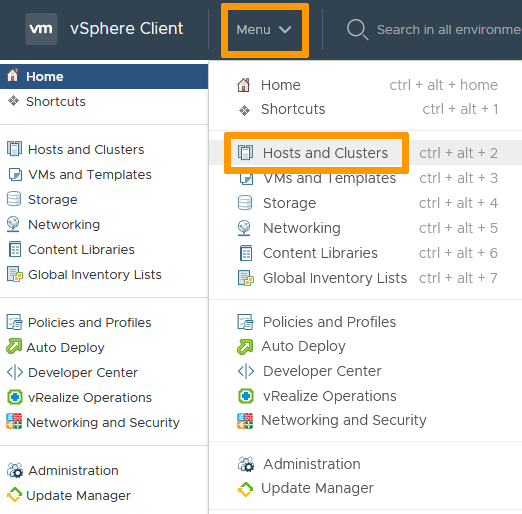Click Networking globe icon in left sidebar
Image resolution: width=522 pixels, height=514 pixels.
tap(13, 224)
